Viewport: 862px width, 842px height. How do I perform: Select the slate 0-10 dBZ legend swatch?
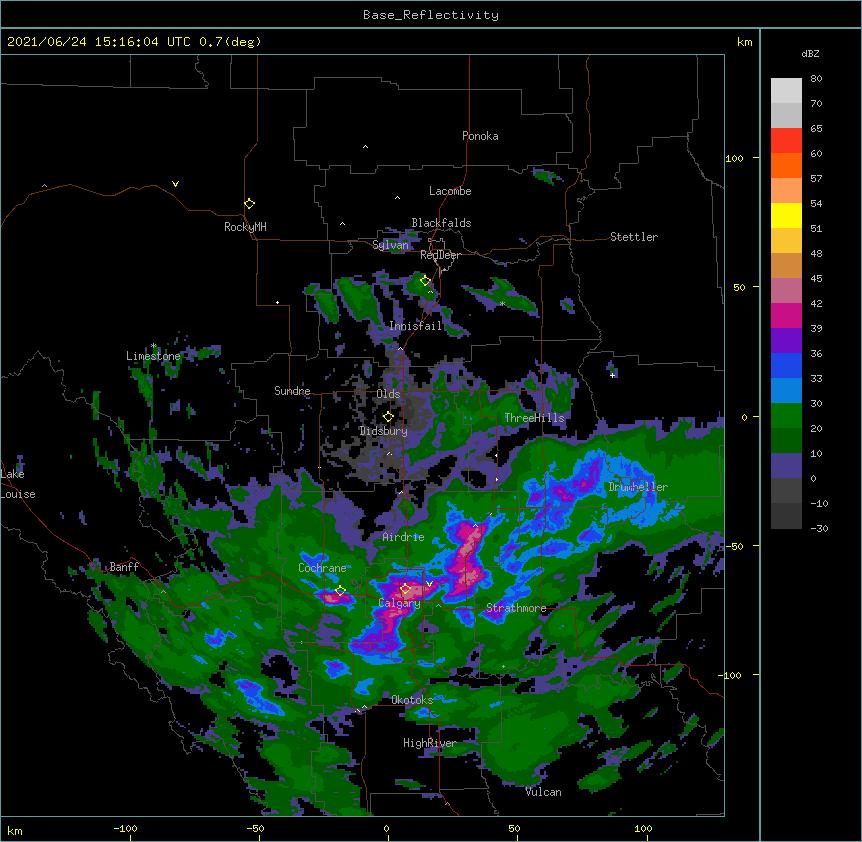coord(786,466)
